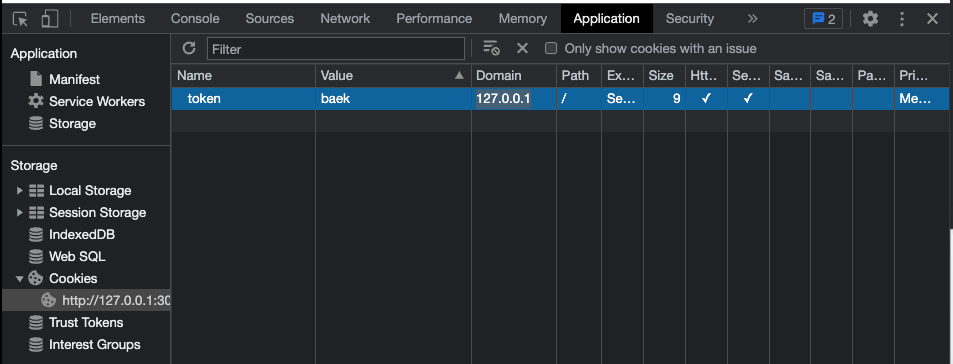Image resolution: width=953 pixels, height=364 pixels.
Task: Open the Session Storage grid icon
Action: coord(36,213)
